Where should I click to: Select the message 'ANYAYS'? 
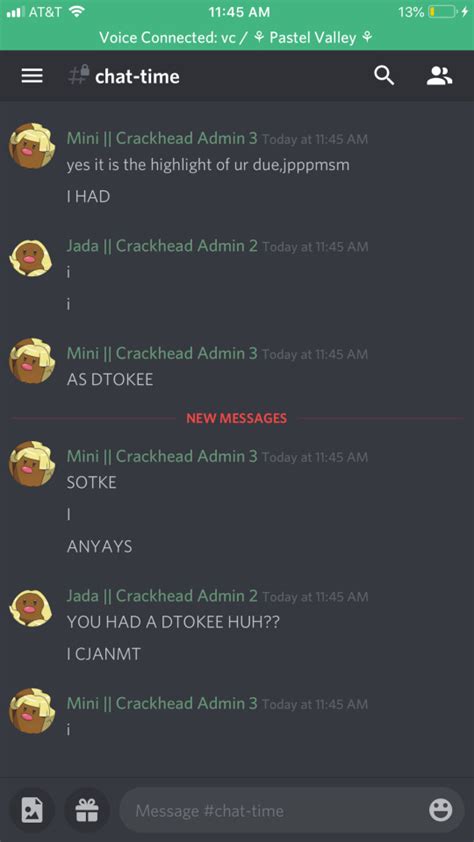pos(99,547)
